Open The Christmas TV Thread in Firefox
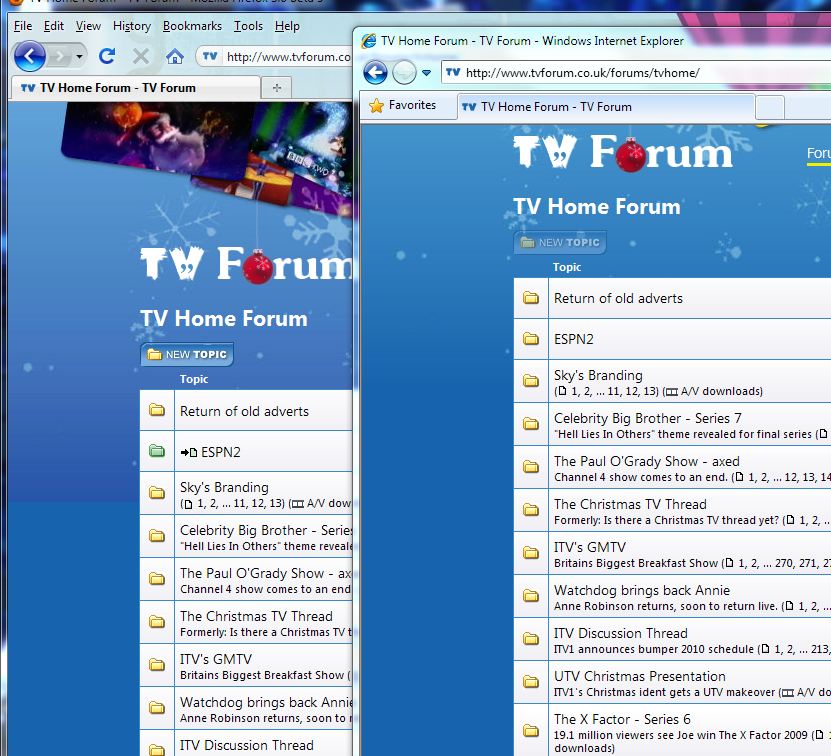This screenshot has height=756, width=831. point(257,616)
